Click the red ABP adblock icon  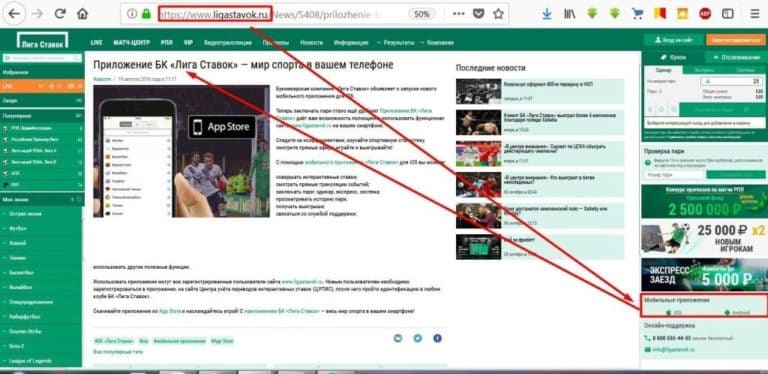pos(705,14)
